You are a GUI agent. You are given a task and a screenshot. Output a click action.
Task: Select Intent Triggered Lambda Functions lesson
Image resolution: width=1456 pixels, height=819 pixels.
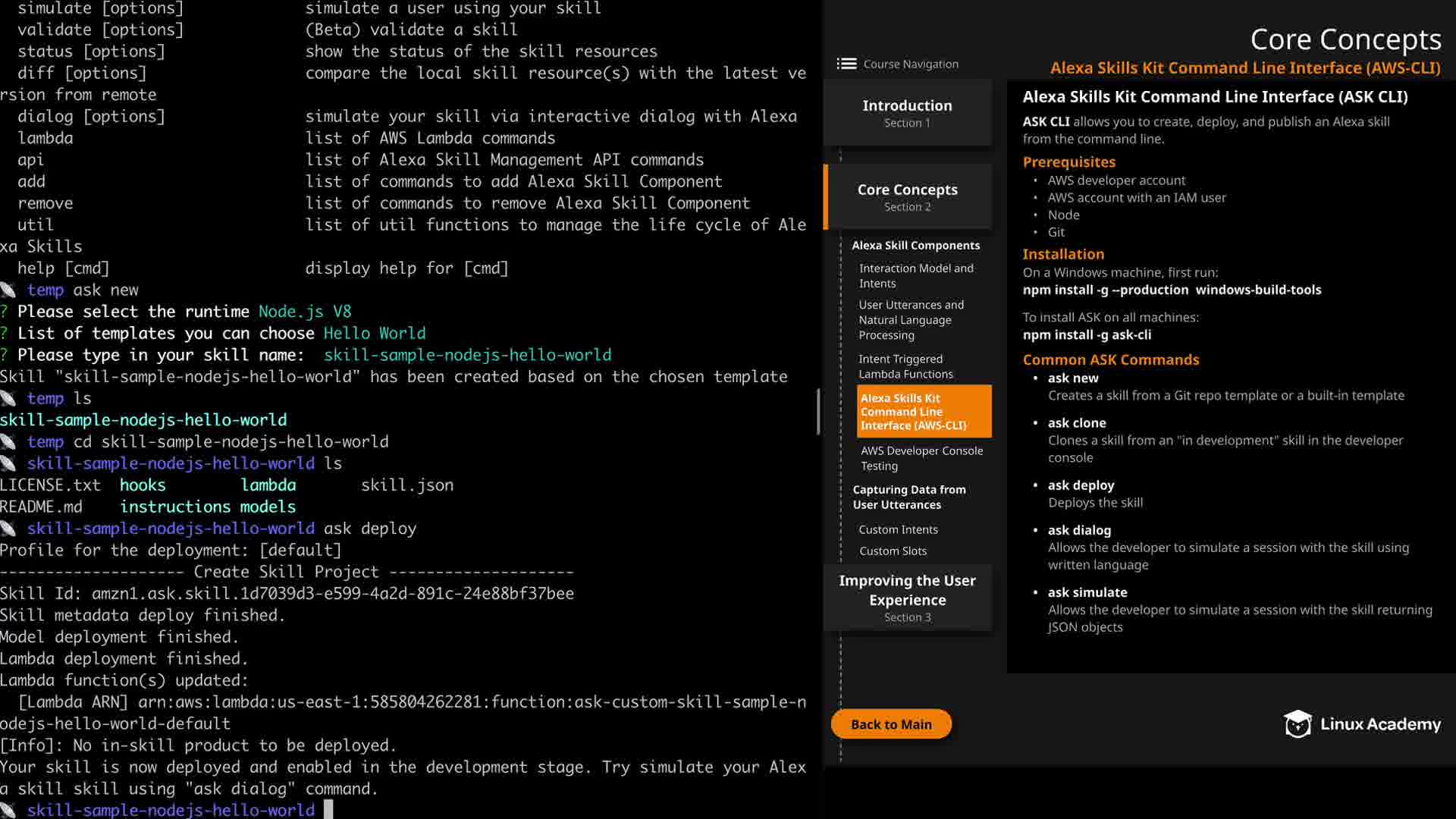pyautogui.click(x=905, y=366)
